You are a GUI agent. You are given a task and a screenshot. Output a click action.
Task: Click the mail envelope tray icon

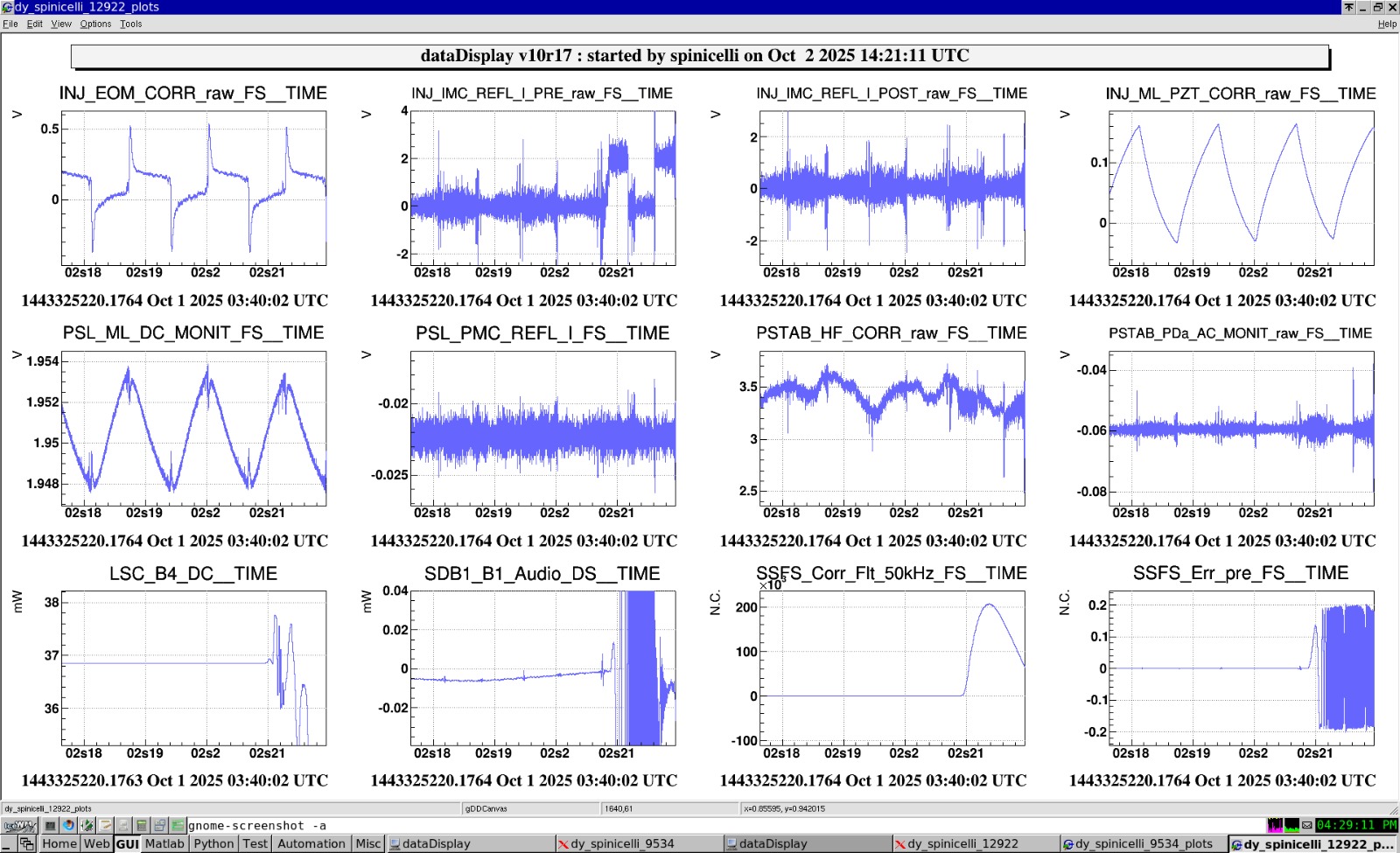(1306, 825)
